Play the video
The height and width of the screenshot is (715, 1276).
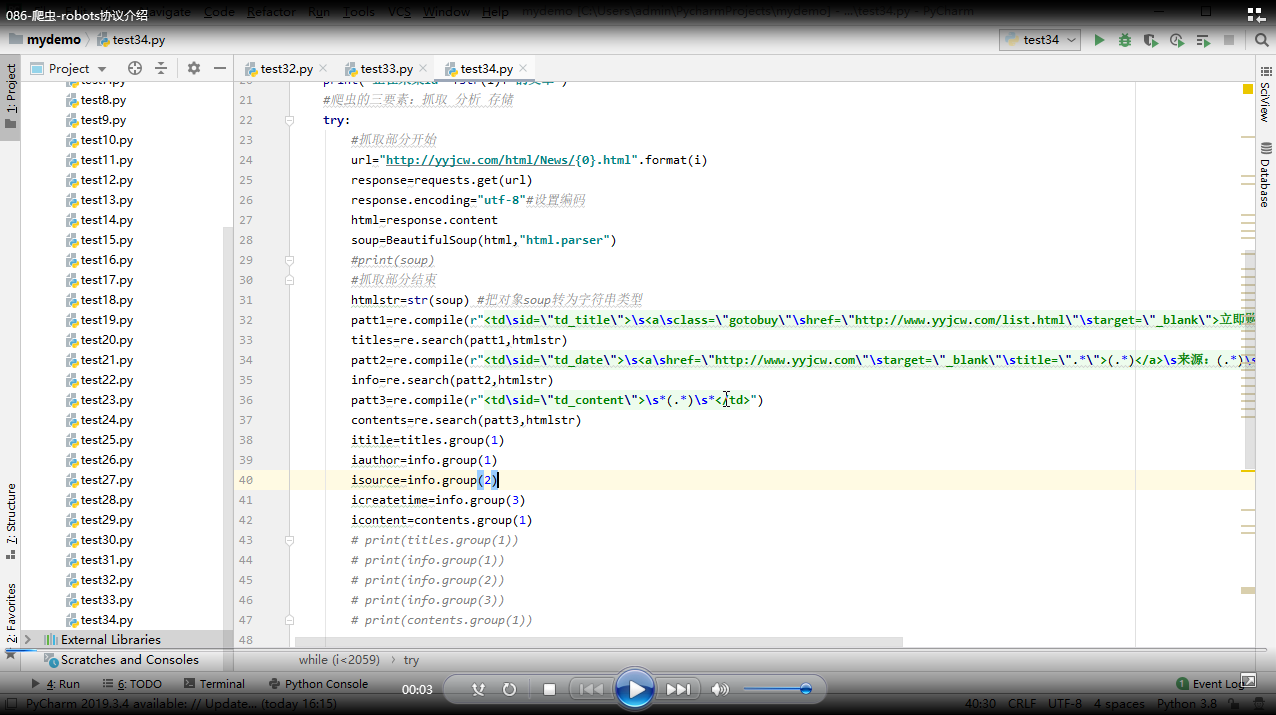(x=635, y=689)
